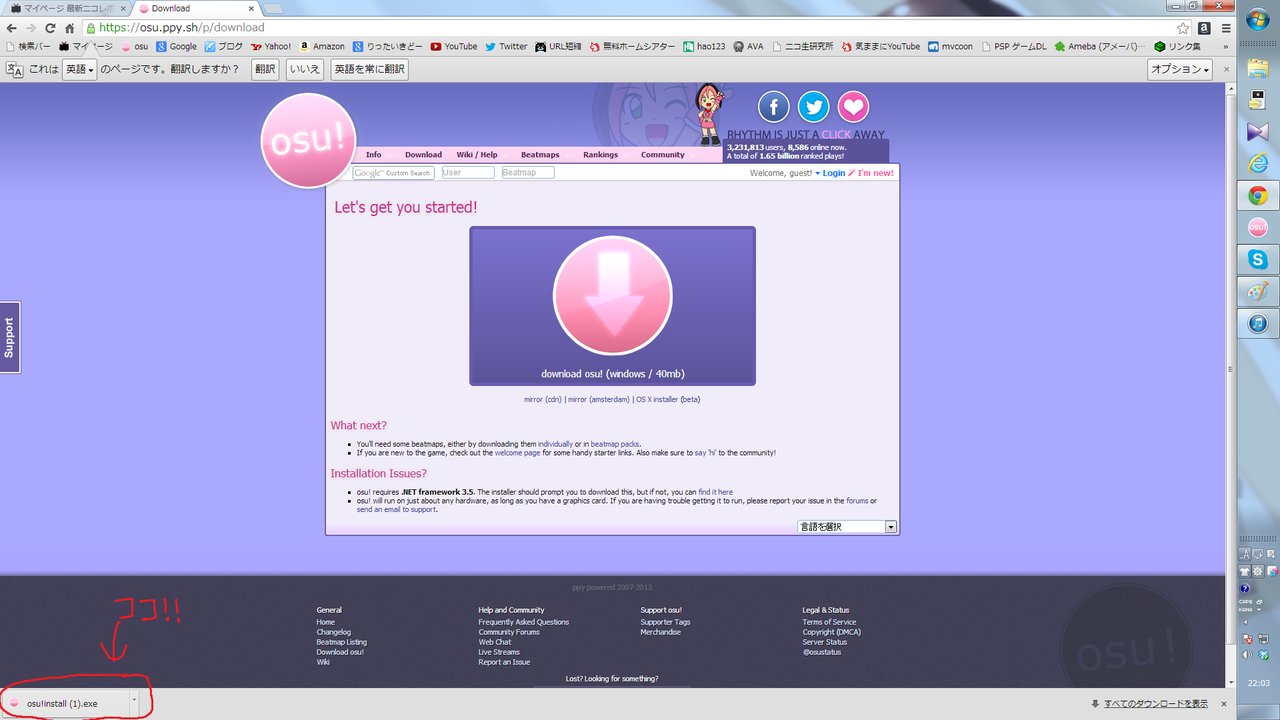
Task: Click the 英語を常に翻訳 button
Action: coord(369,69)
